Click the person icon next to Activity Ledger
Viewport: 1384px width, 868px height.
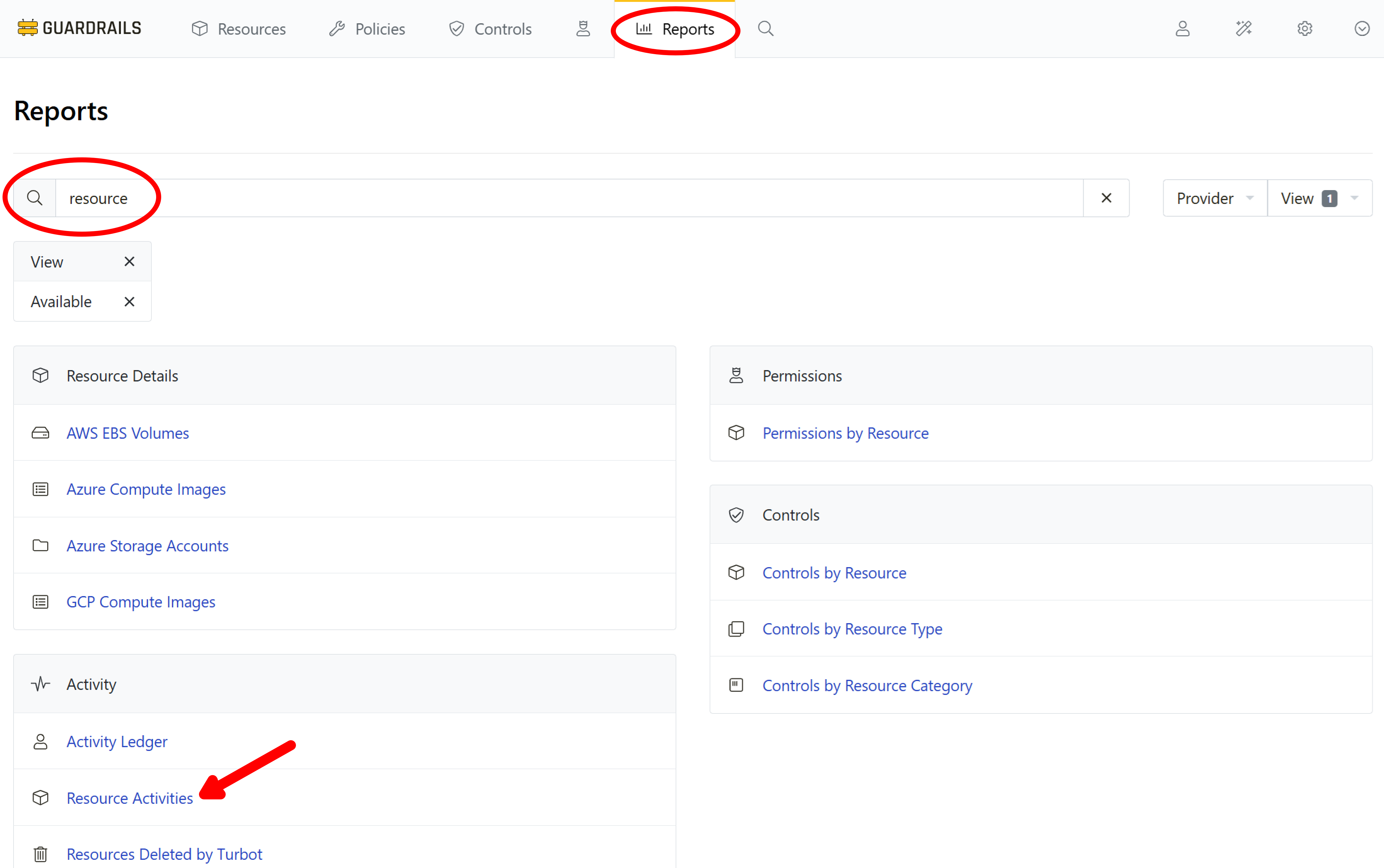tap(40, 742)
